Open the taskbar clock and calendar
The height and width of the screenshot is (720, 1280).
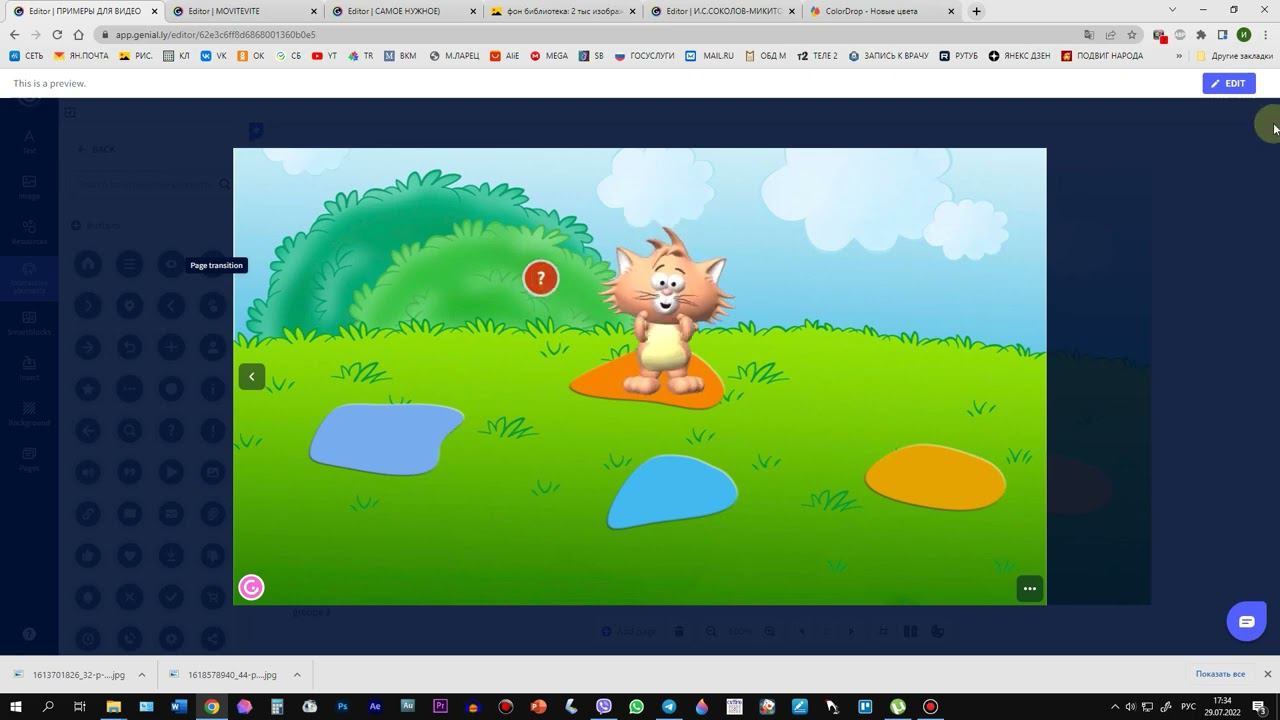[x=1222, y=707]
